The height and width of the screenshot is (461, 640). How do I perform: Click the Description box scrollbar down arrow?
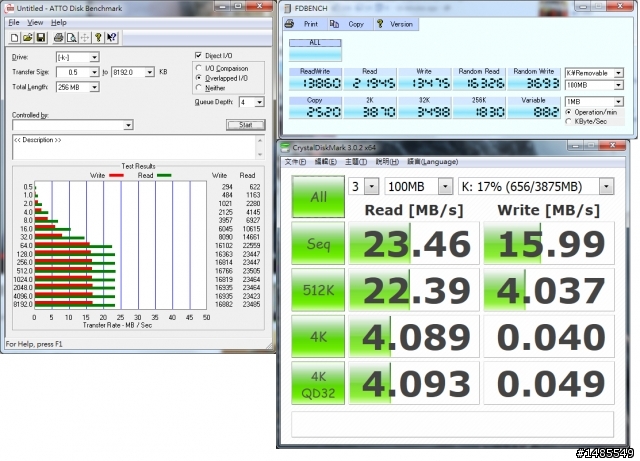(x=260, y=155)
